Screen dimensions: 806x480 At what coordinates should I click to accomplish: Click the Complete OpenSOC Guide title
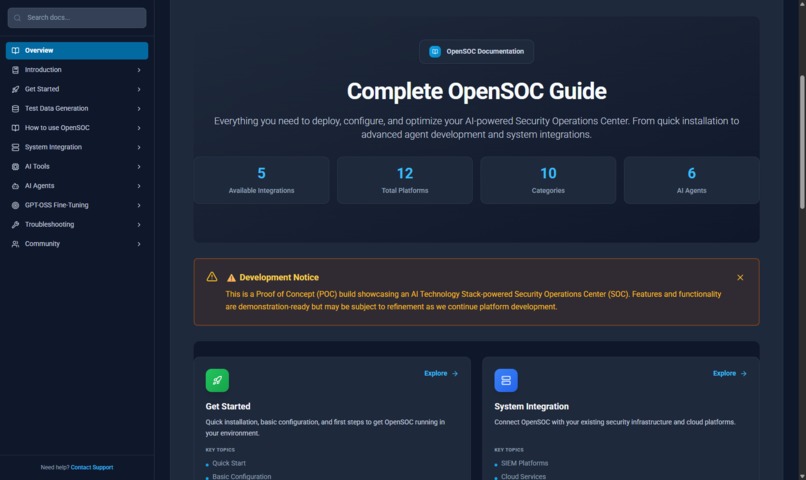[477, 91]
